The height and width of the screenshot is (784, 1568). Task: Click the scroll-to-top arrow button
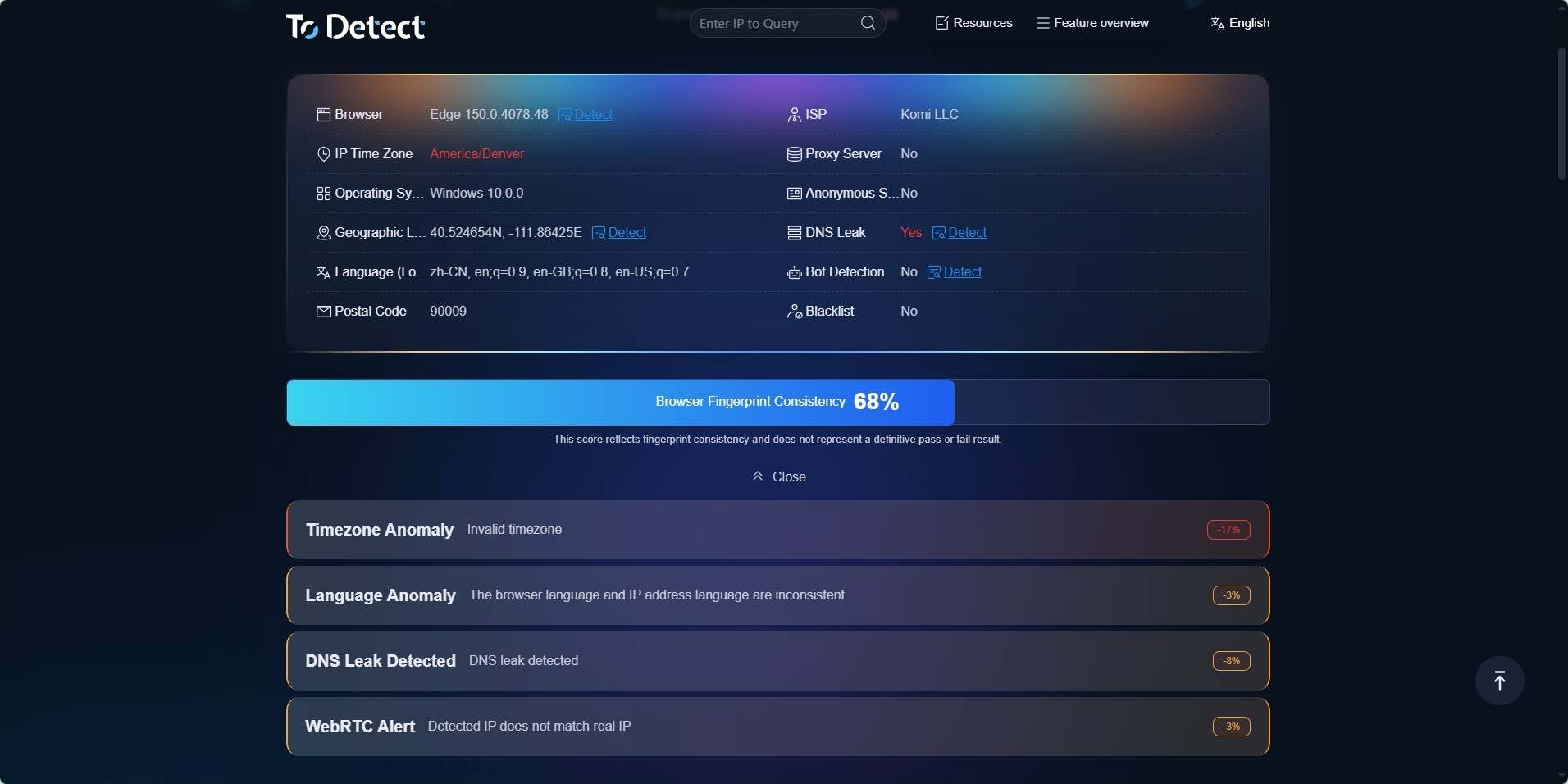coord(1499,681)
